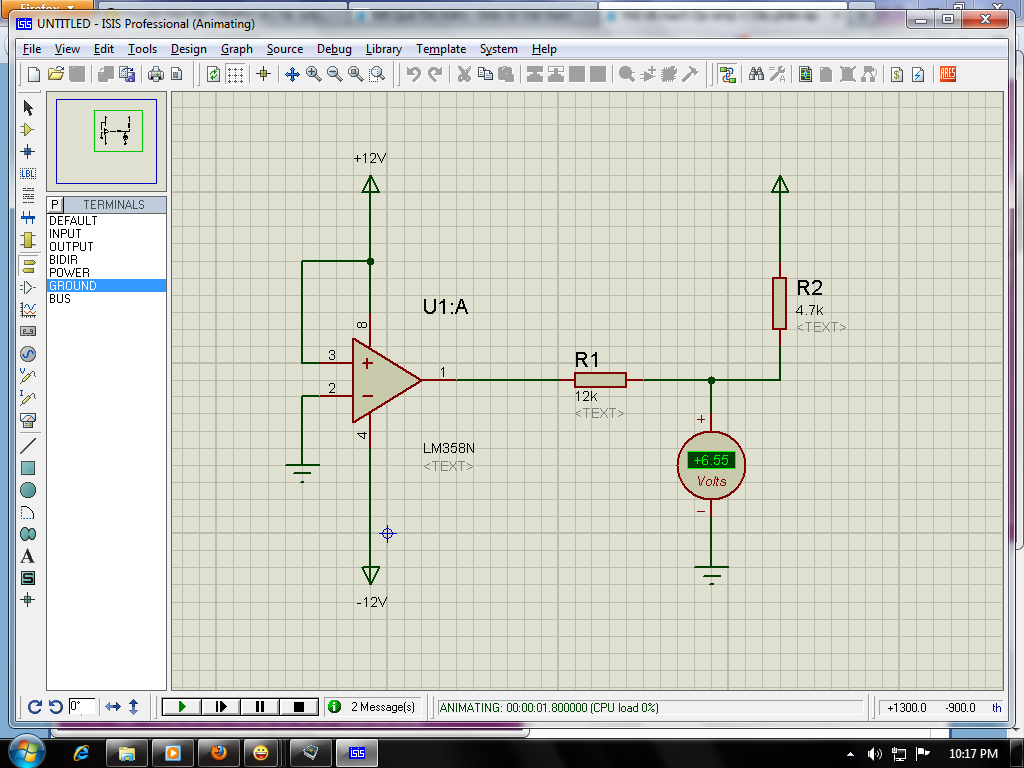Select the Junction dot tool
Screen dimensions: 1024x768
coord(28,152)
